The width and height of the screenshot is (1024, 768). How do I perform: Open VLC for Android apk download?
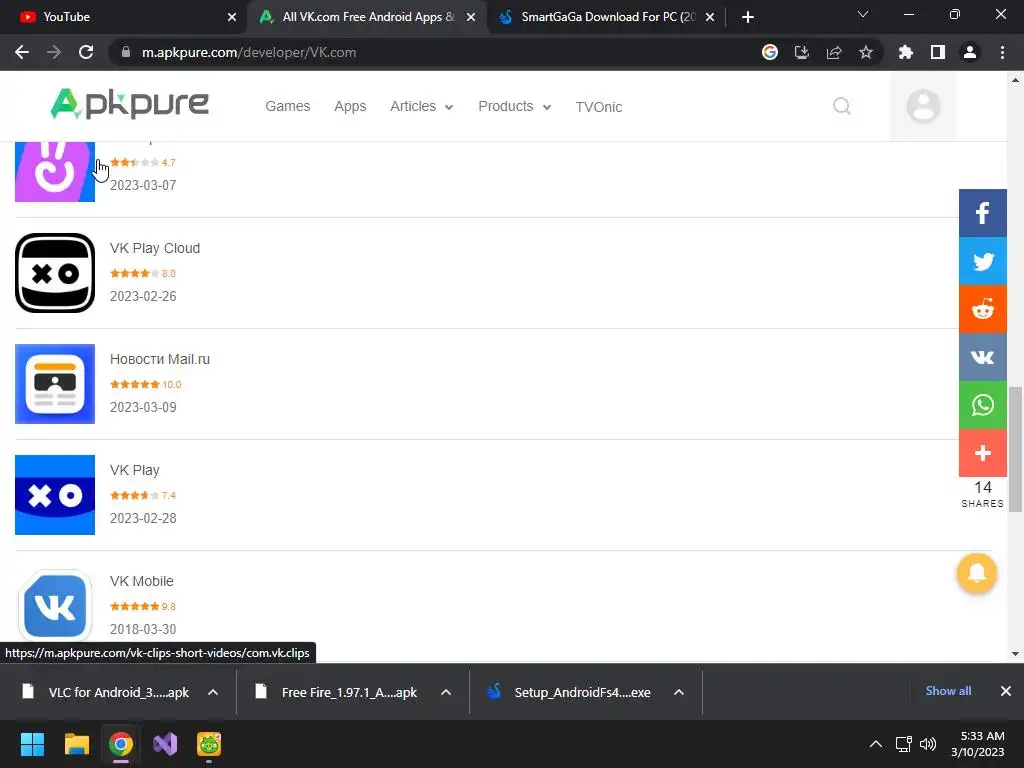coord(108,692)
